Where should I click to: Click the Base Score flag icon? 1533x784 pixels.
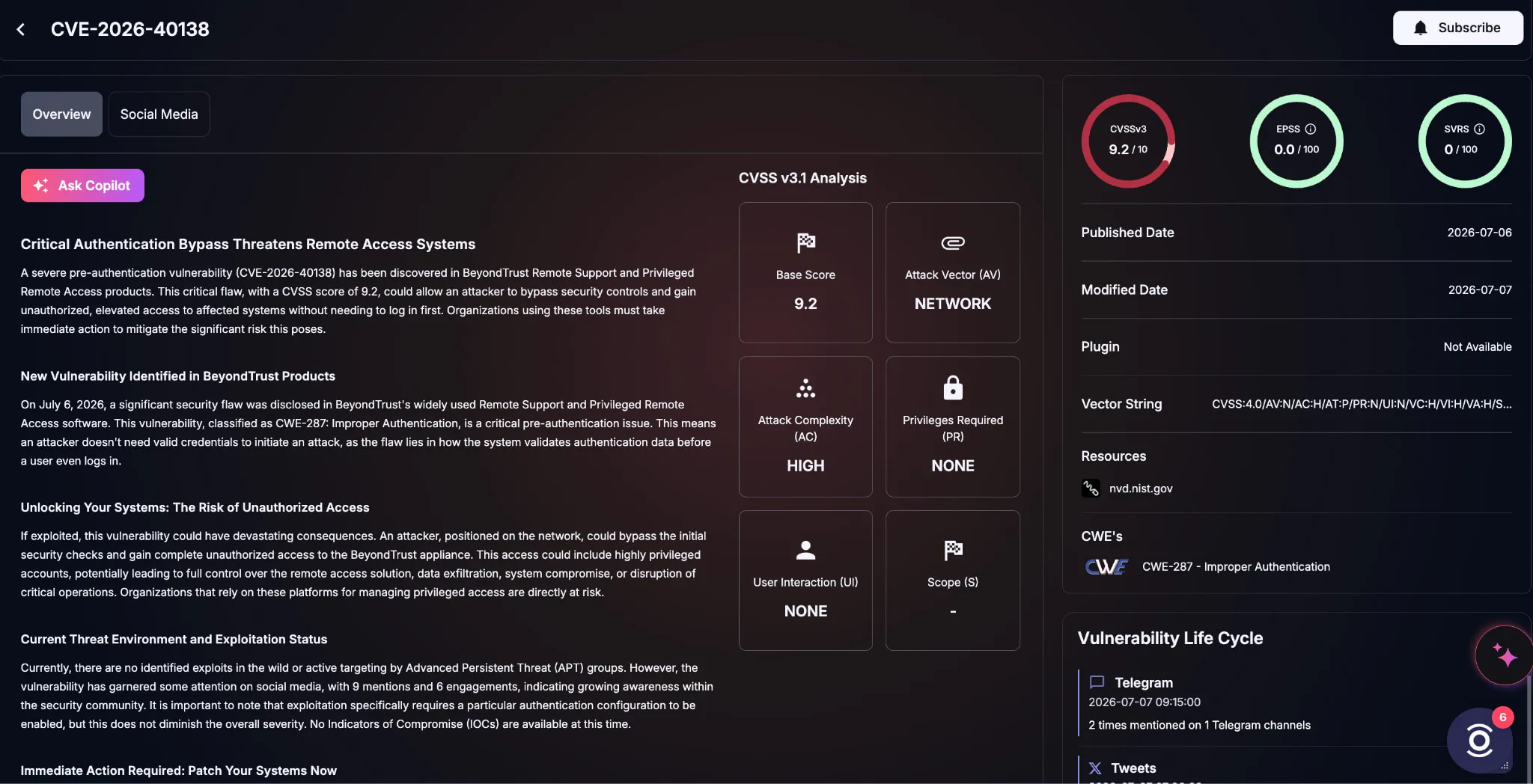pyautogui.click(x=805, y=242)
